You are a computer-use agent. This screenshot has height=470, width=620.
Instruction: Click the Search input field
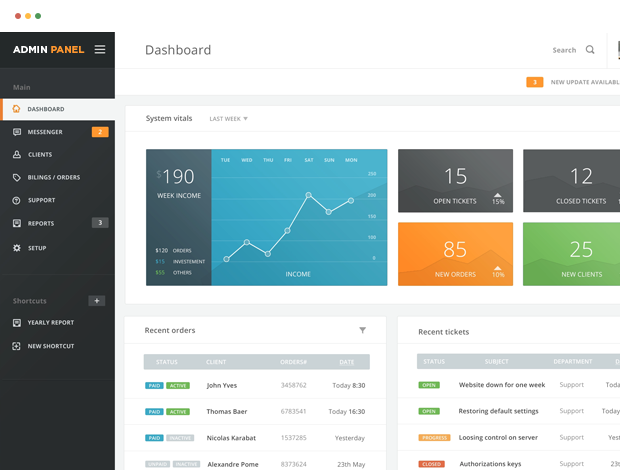coord(563,50)
